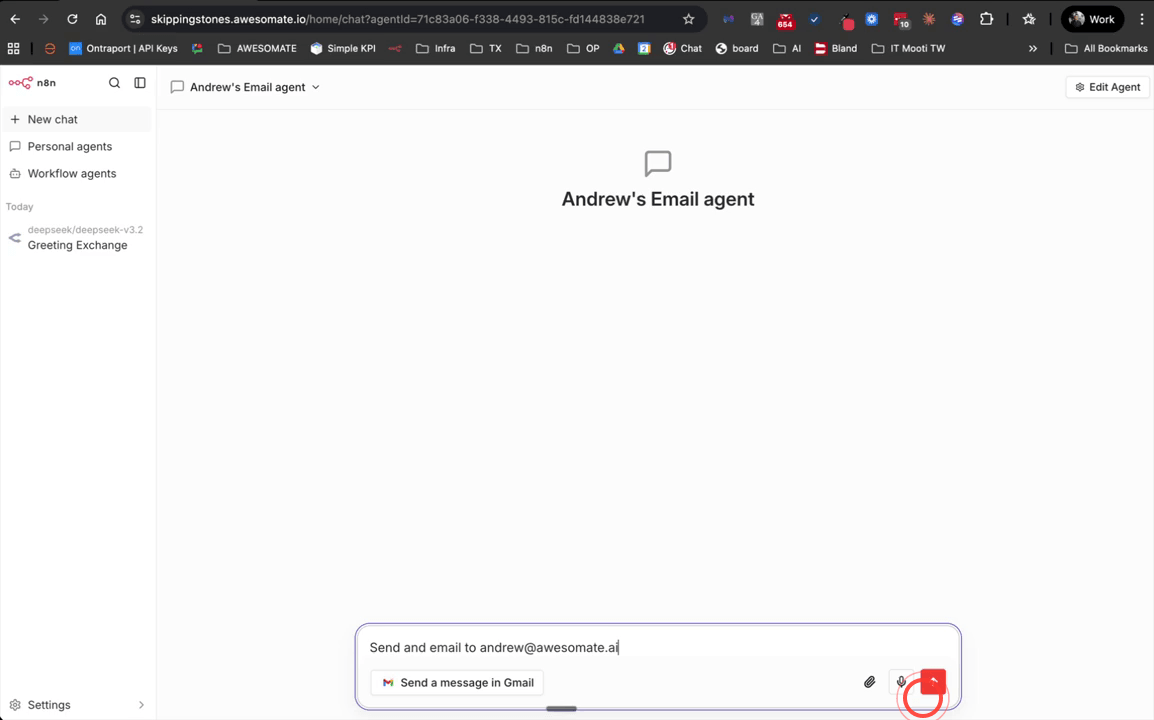Viewport: 1154px width, 720px height.
Task: Select the Send a message in Gmail action
Action: tap(457, 682)
